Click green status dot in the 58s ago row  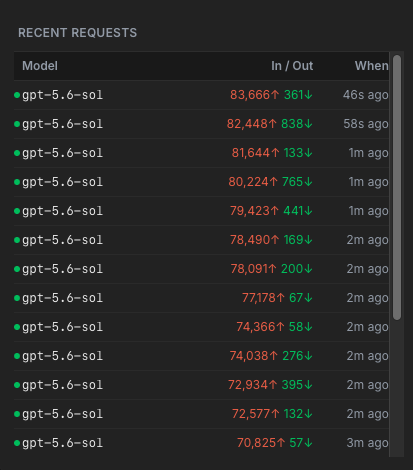click(x=17, y=124)
